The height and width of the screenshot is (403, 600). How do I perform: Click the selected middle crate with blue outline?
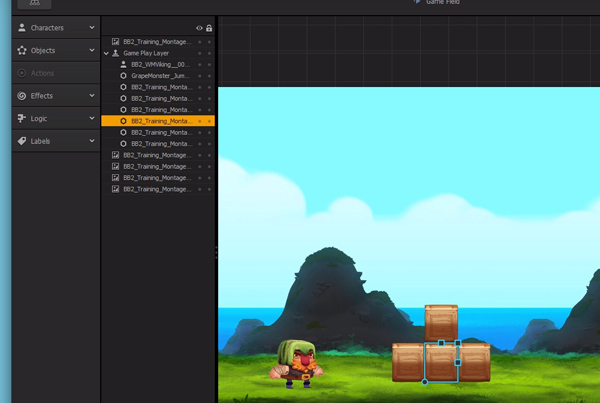pyautogui.click(x=440, y=364)
